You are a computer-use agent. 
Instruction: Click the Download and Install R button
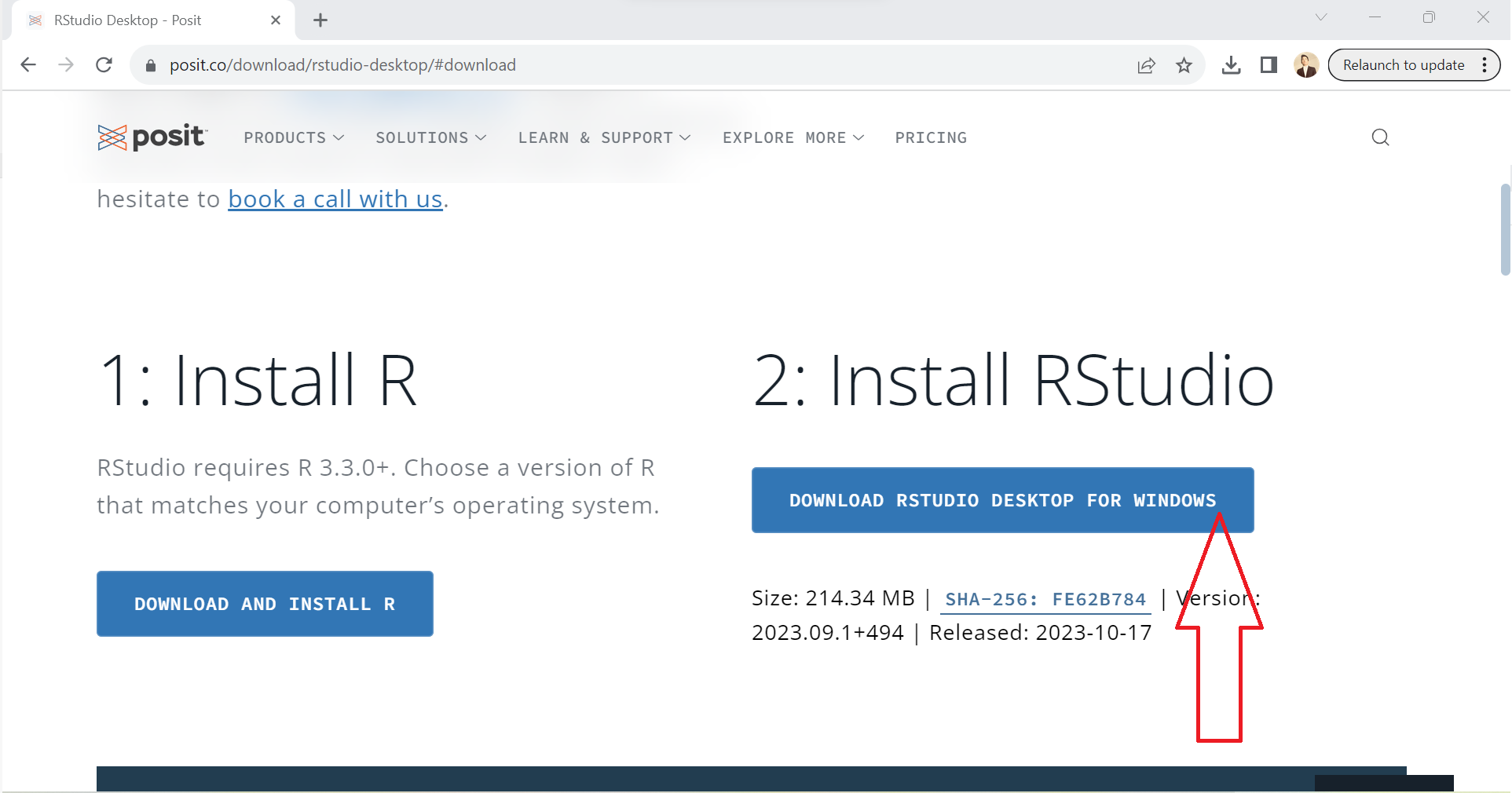[265, 604]
